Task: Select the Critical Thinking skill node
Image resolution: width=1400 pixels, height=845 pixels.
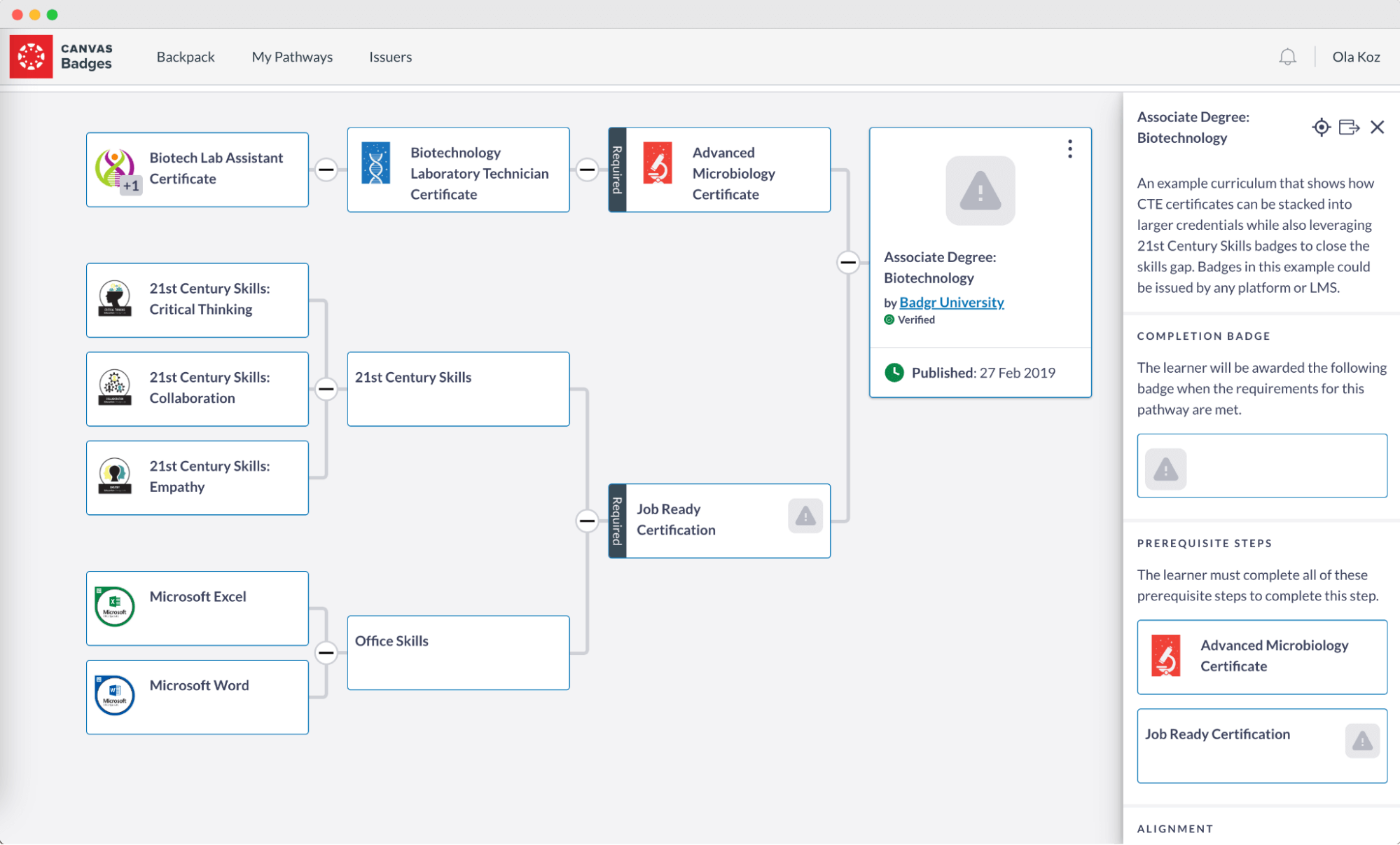Action: click(x=197, y=300)
